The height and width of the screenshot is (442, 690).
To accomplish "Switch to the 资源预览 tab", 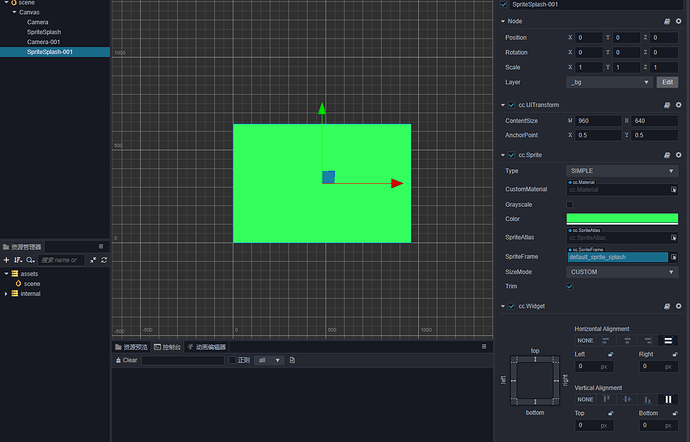I will [x=131, y=347].
